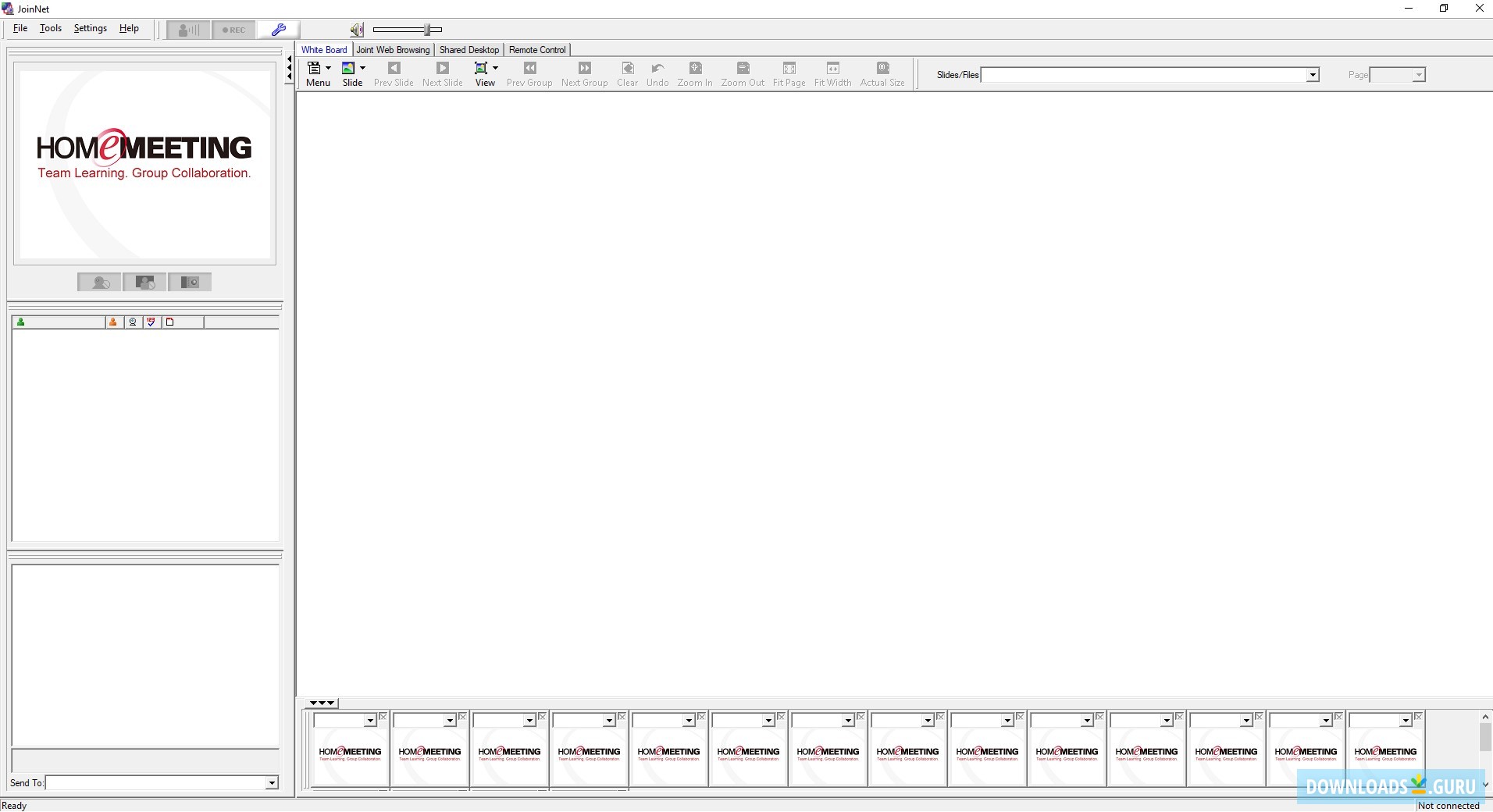
Task: Expand the View dropdown arrow
Action: (x=495, y=68)
